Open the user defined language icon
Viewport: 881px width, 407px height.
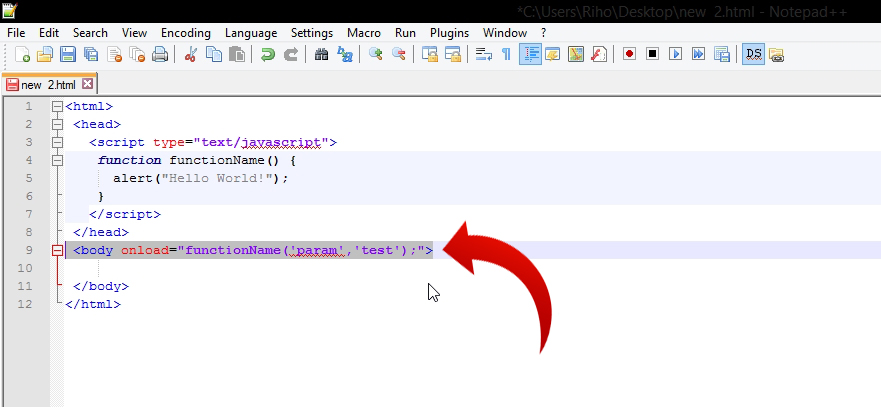point(553,55)
